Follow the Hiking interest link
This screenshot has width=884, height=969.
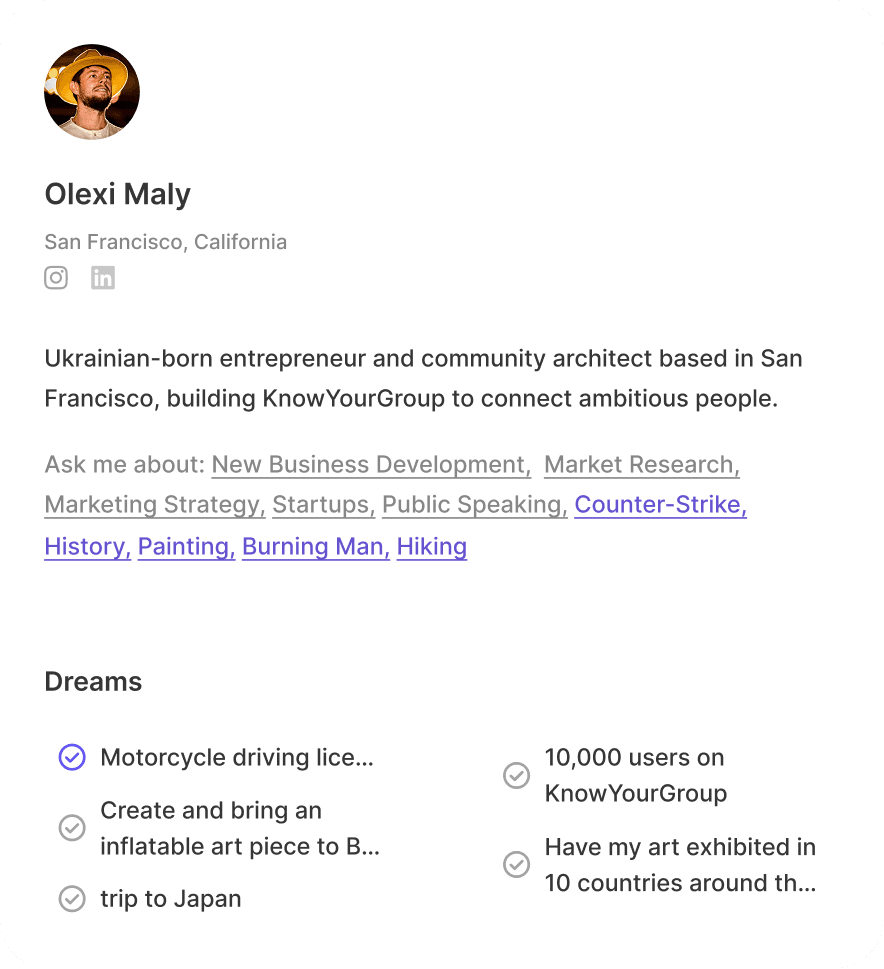coord(432,547)
